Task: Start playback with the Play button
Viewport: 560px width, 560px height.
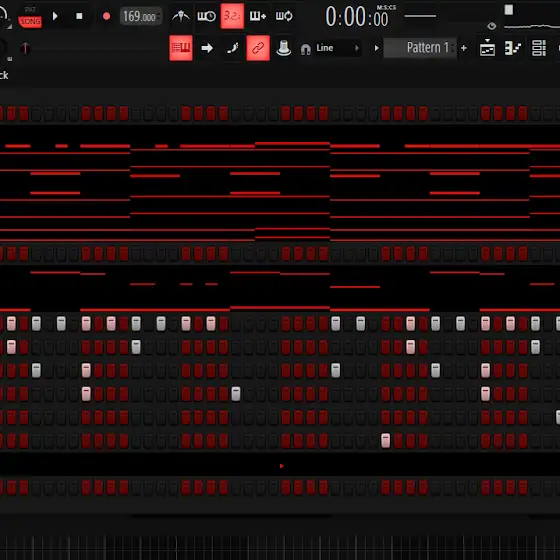Action: click(x=55, y=16)
